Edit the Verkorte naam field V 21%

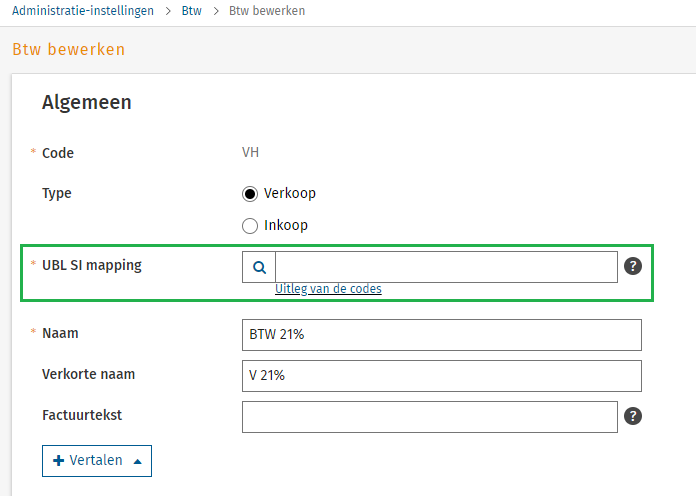click(x=441, y=375)
